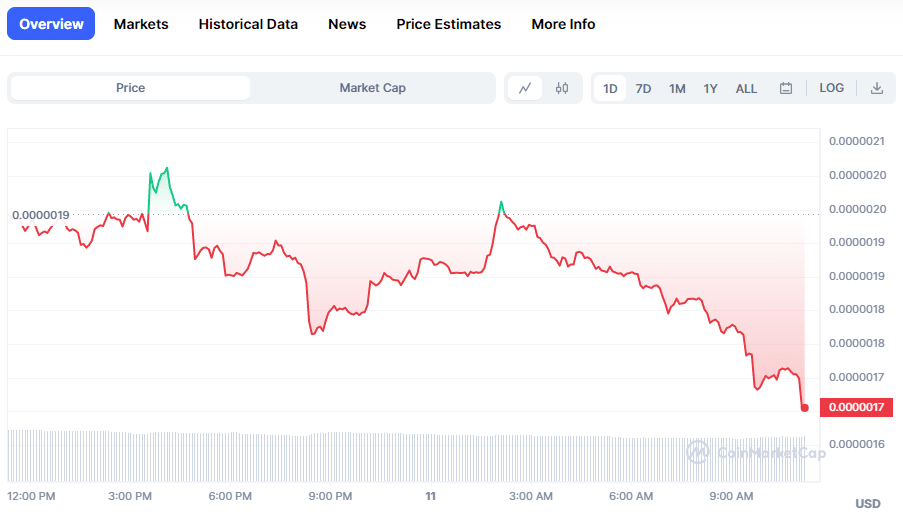The image size is (903, 516).
Task: Toggle the LOG scale button
Action: pos(832,88)
